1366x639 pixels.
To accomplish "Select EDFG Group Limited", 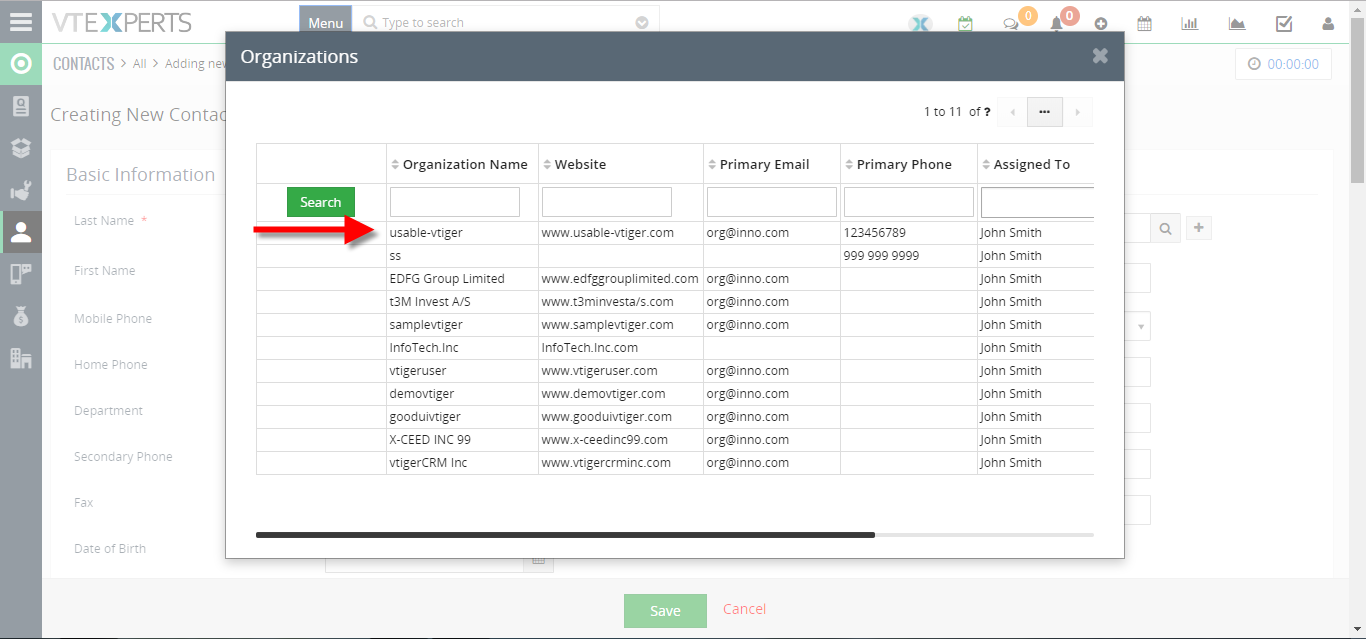I will point(447,279).
